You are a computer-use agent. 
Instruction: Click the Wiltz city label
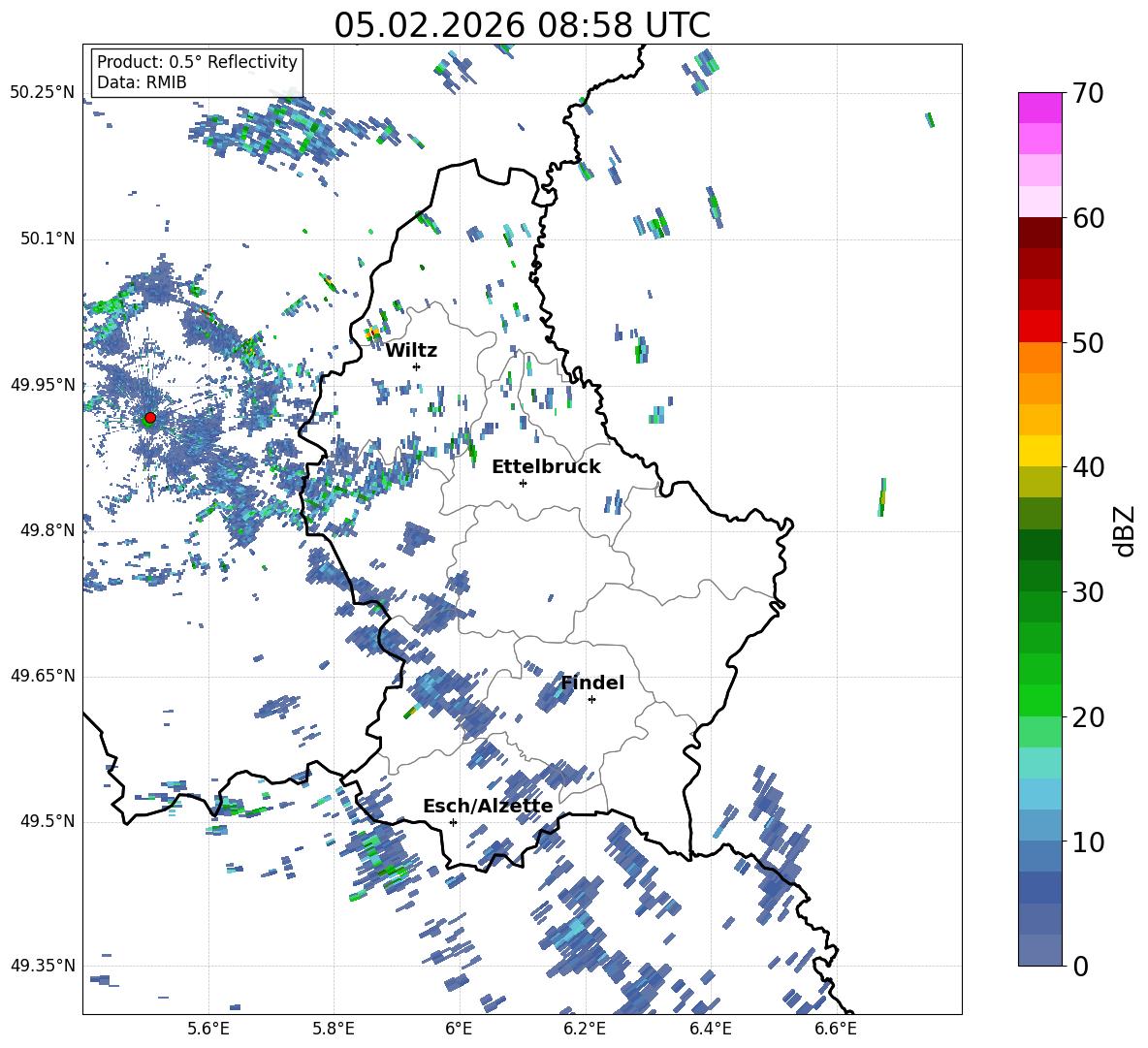point(411,351)
